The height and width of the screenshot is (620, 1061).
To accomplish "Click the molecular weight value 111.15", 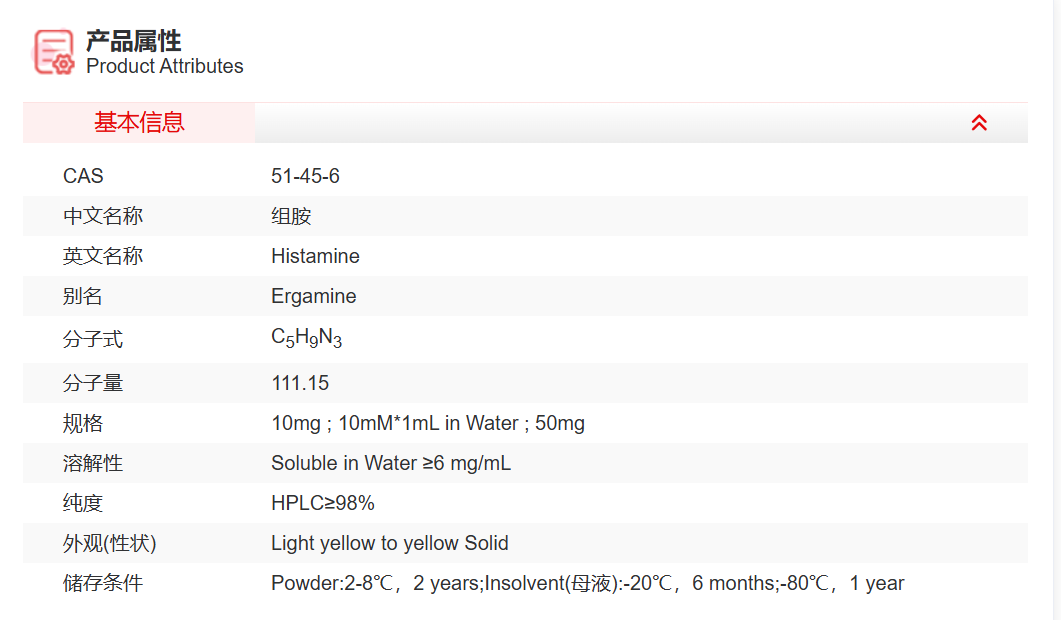I will coord(300,383).
